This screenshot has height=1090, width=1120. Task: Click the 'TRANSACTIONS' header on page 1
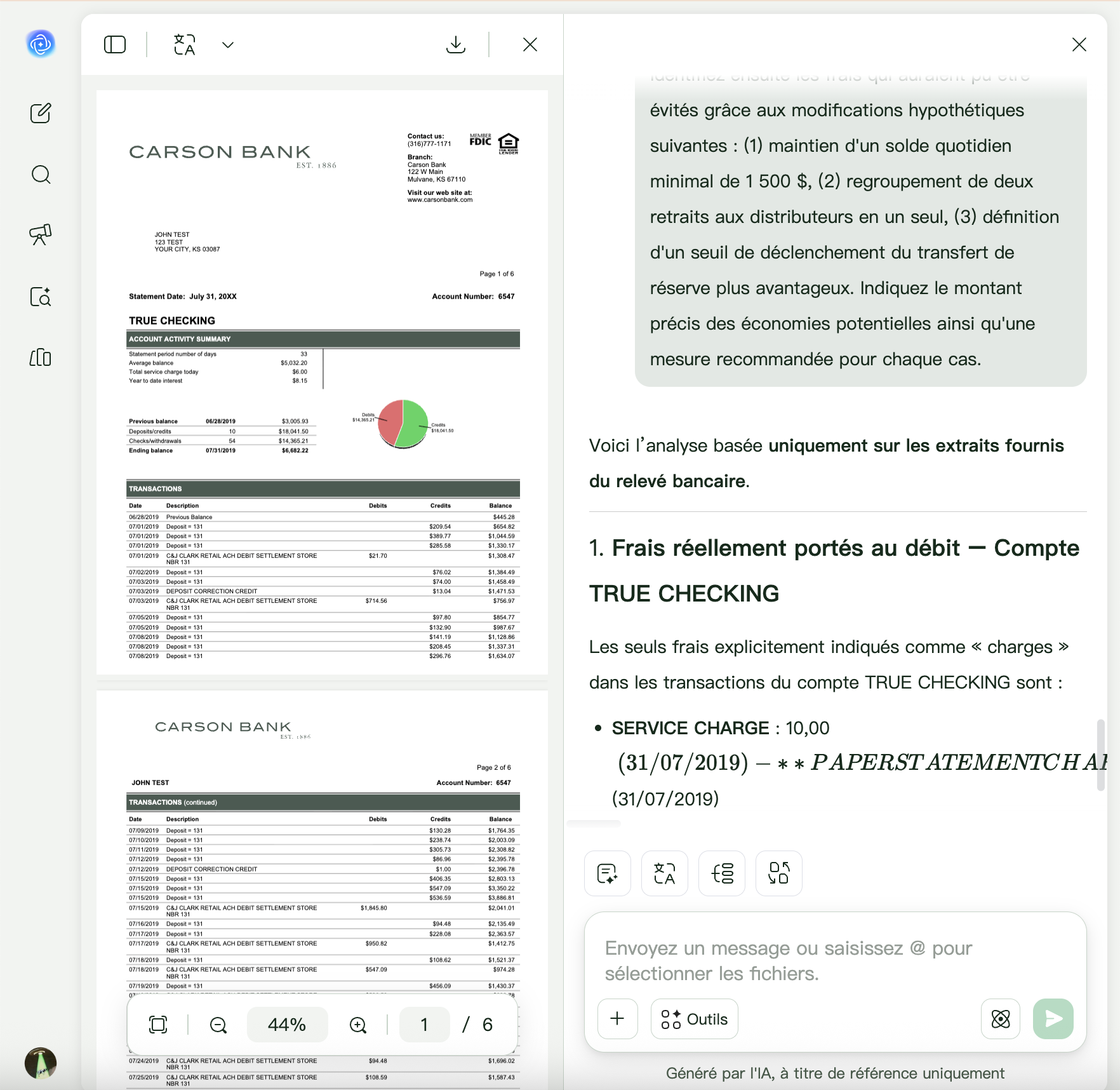coord(323,489)
